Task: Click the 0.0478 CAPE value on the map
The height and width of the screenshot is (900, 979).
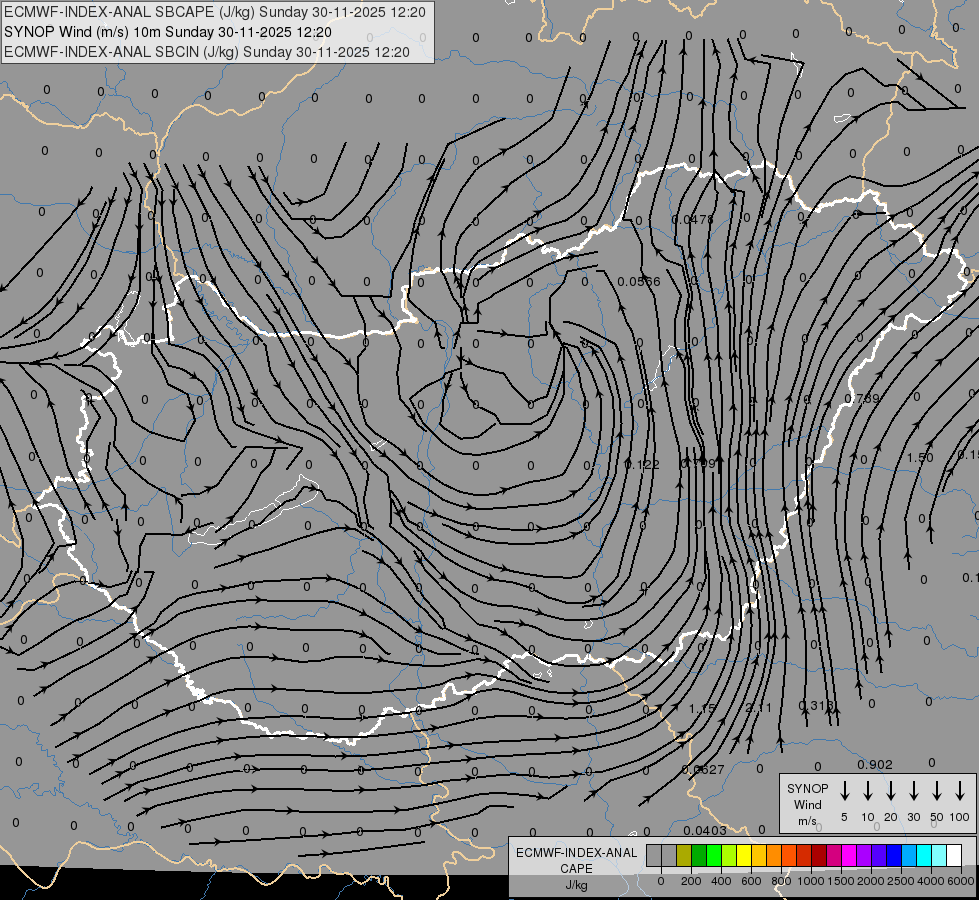Action: pos(692,219)
